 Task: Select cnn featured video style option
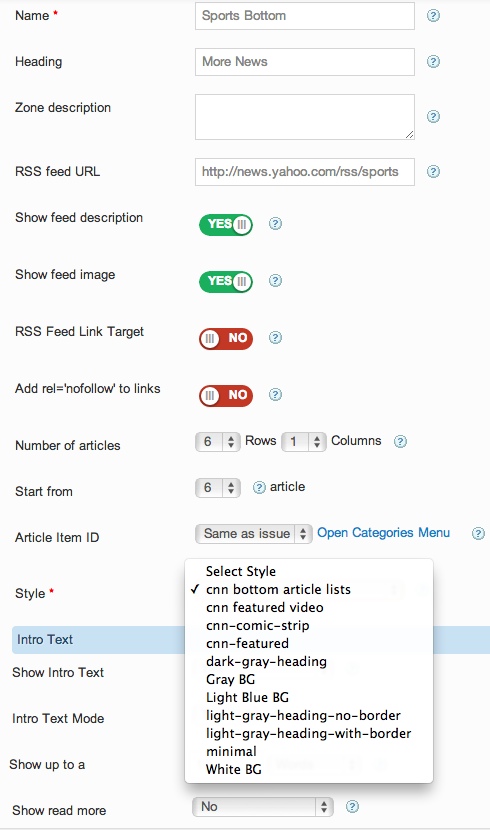coord(265,607)
